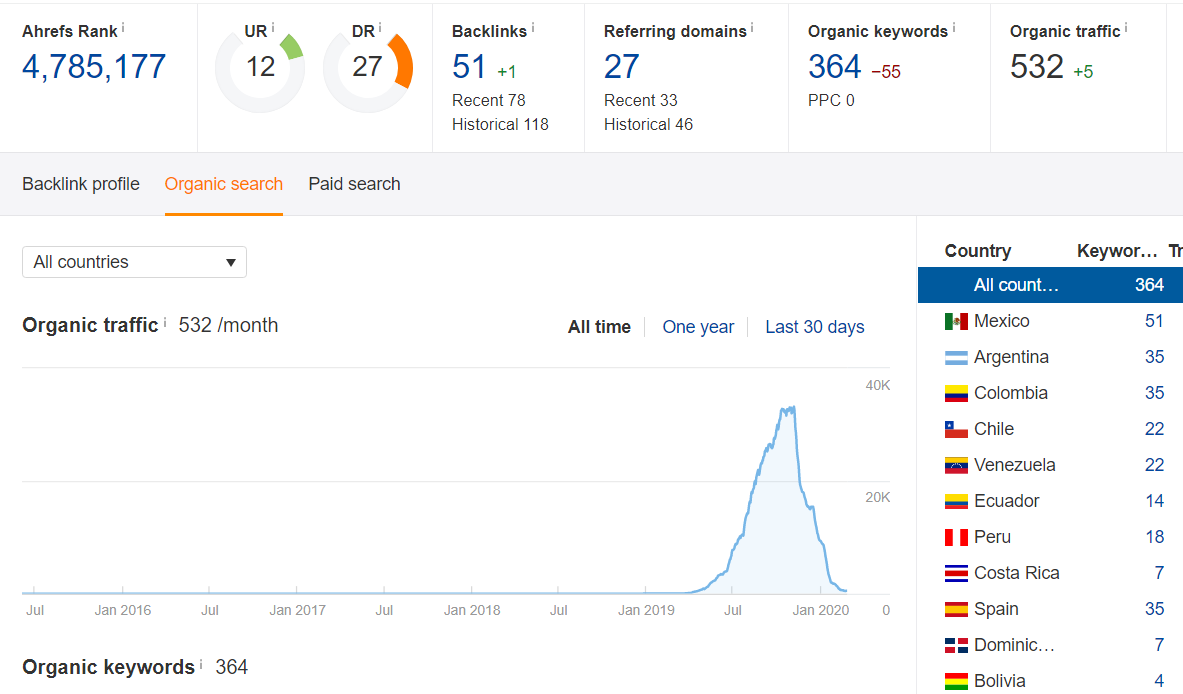Click the Backlinks info icon

click(533, 27)
